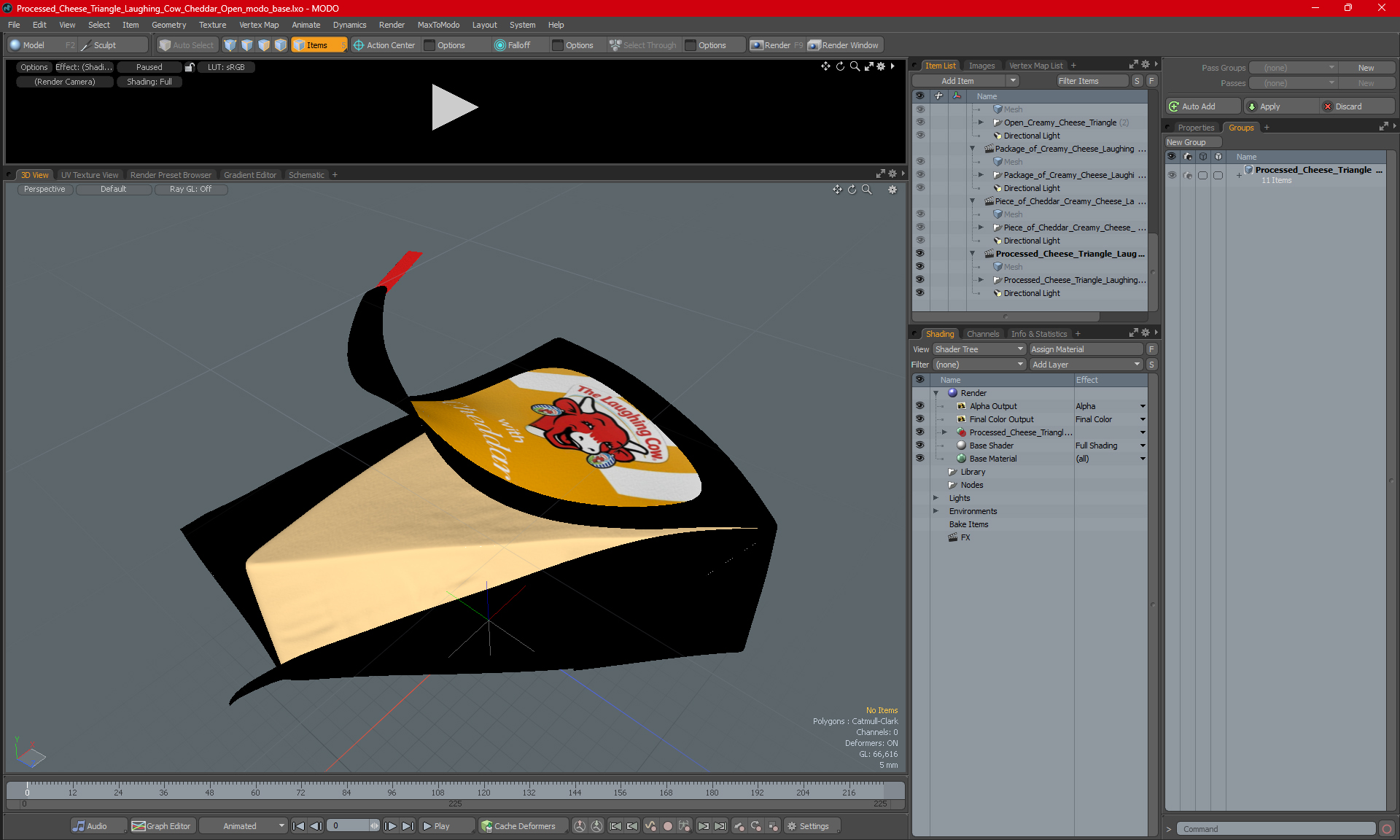
Task: Toggle eye for Processed_Cheese_Triangle group
Action: 1172,175
